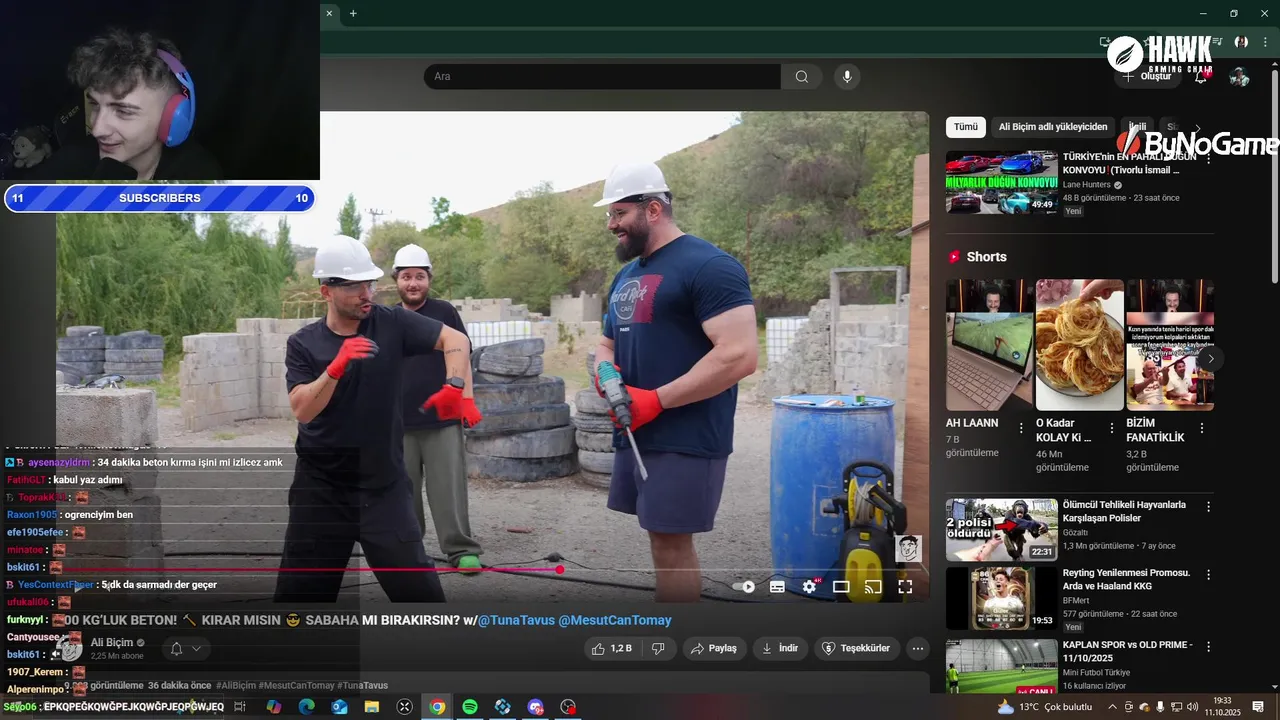1280x720 pixels.
Task: Open options for AH LAANN short
Action: (1021, 428)
